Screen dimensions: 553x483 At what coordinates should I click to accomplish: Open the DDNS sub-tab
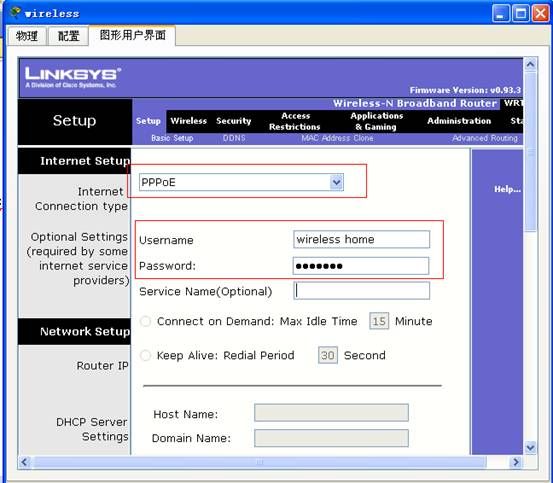(x=234, y=138)
